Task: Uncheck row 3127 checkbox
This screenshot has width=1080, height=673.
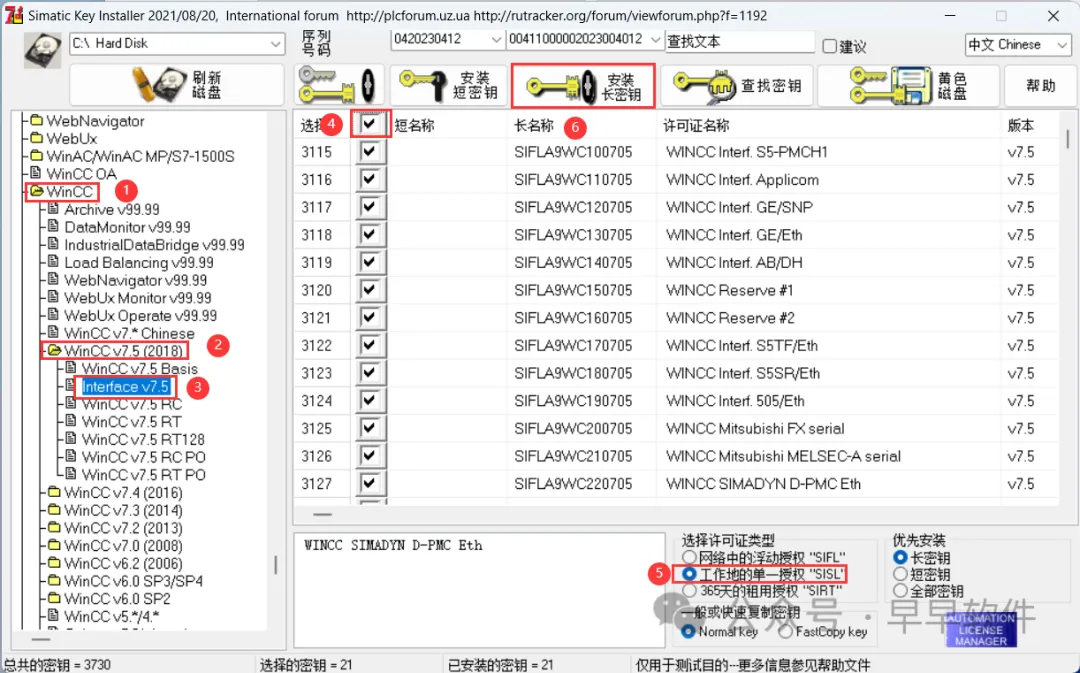Action: click(370, 484)
